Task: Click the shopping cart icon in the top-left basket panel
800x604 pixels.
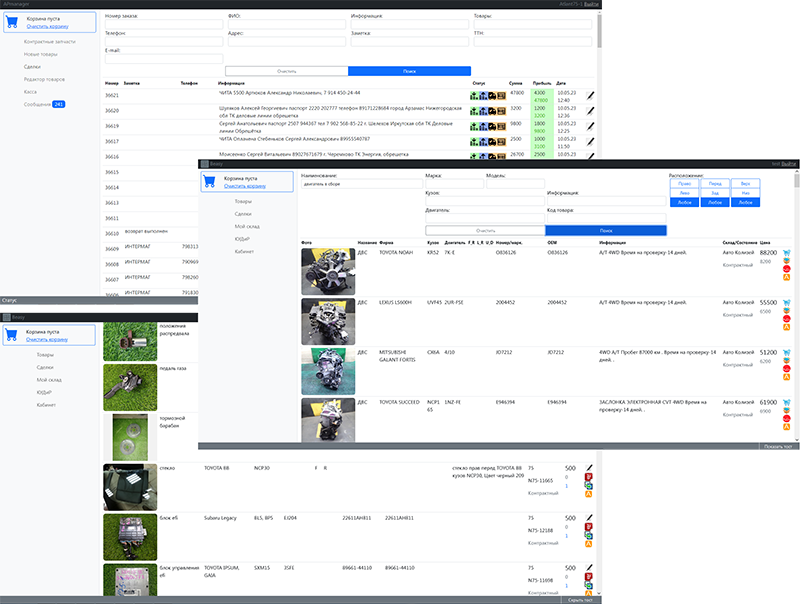Action: click(12, 22)
